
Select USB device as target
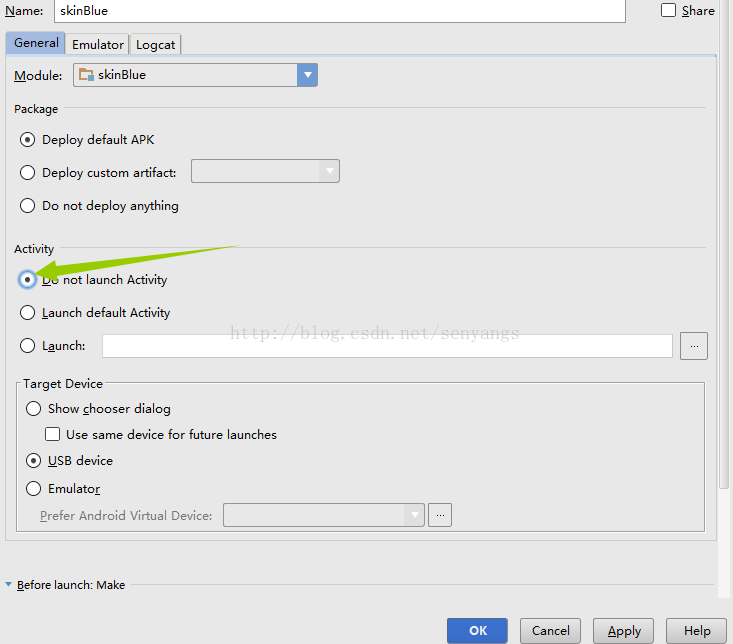coord(33,461)
